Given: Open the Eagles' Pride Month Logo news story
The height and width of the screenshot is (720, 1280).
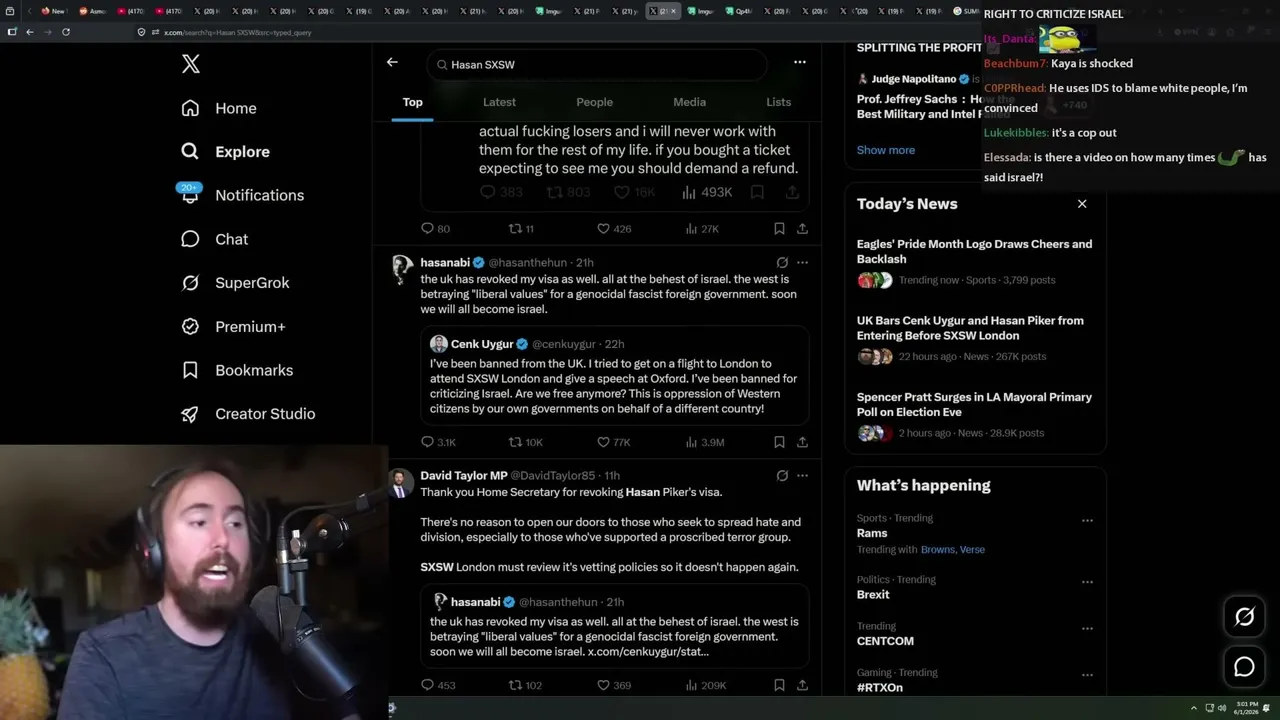Looking at the screenshot, I should tap(975, 262).
